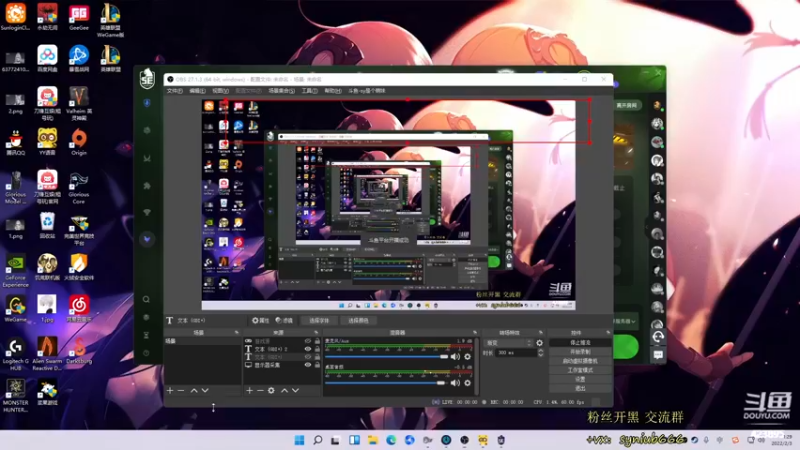Open taskbar search

point(317,440)
